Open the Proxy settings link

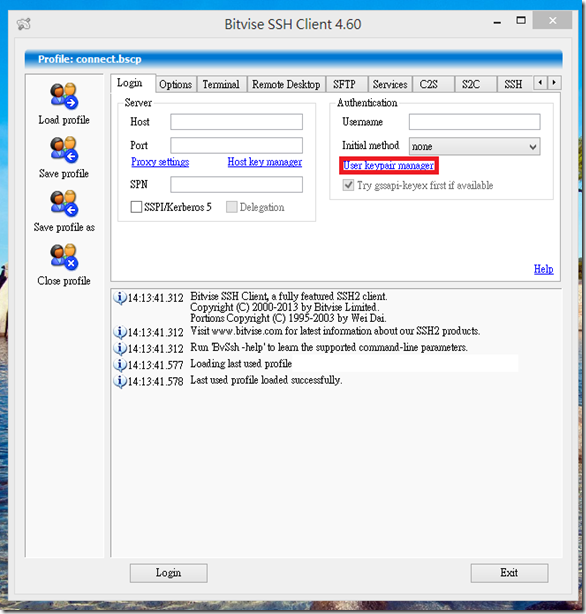pyautogui.click(x=160, y=162)
